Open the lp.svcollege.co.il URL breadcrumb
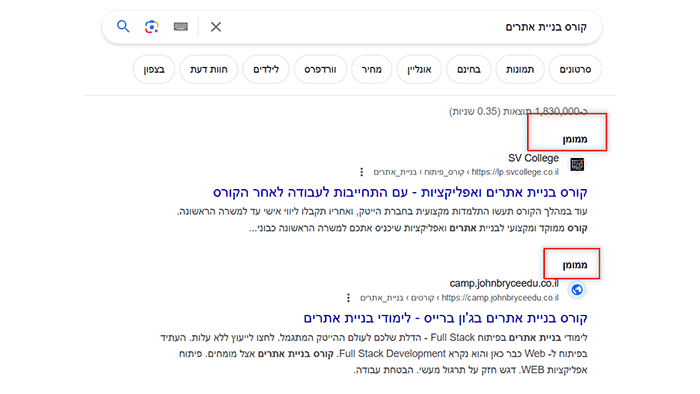Image resolution: width=700 pixels, height=394 pixels. click(466, 172)
